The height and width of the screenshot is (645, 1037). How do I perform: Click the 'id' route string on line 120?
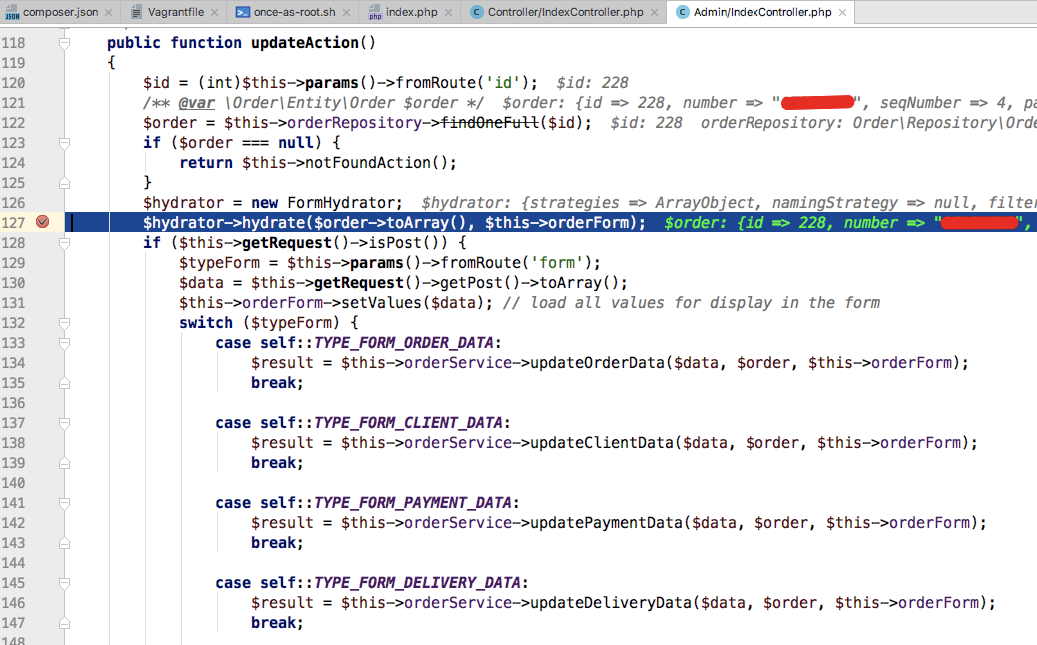[x=503, y=83]
